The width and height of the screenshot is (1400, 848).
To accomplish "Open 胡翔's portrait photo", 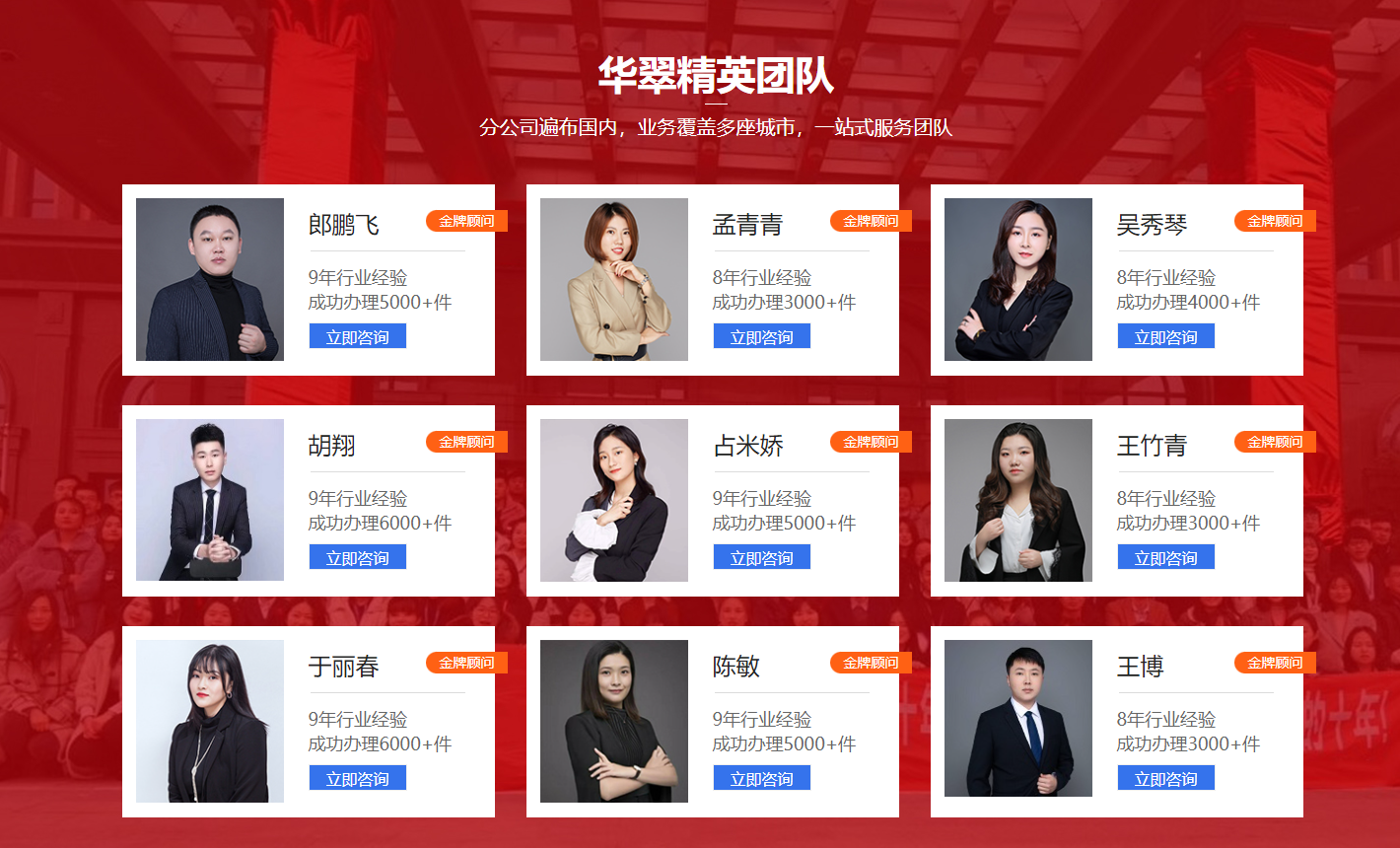I will [210, 500].
